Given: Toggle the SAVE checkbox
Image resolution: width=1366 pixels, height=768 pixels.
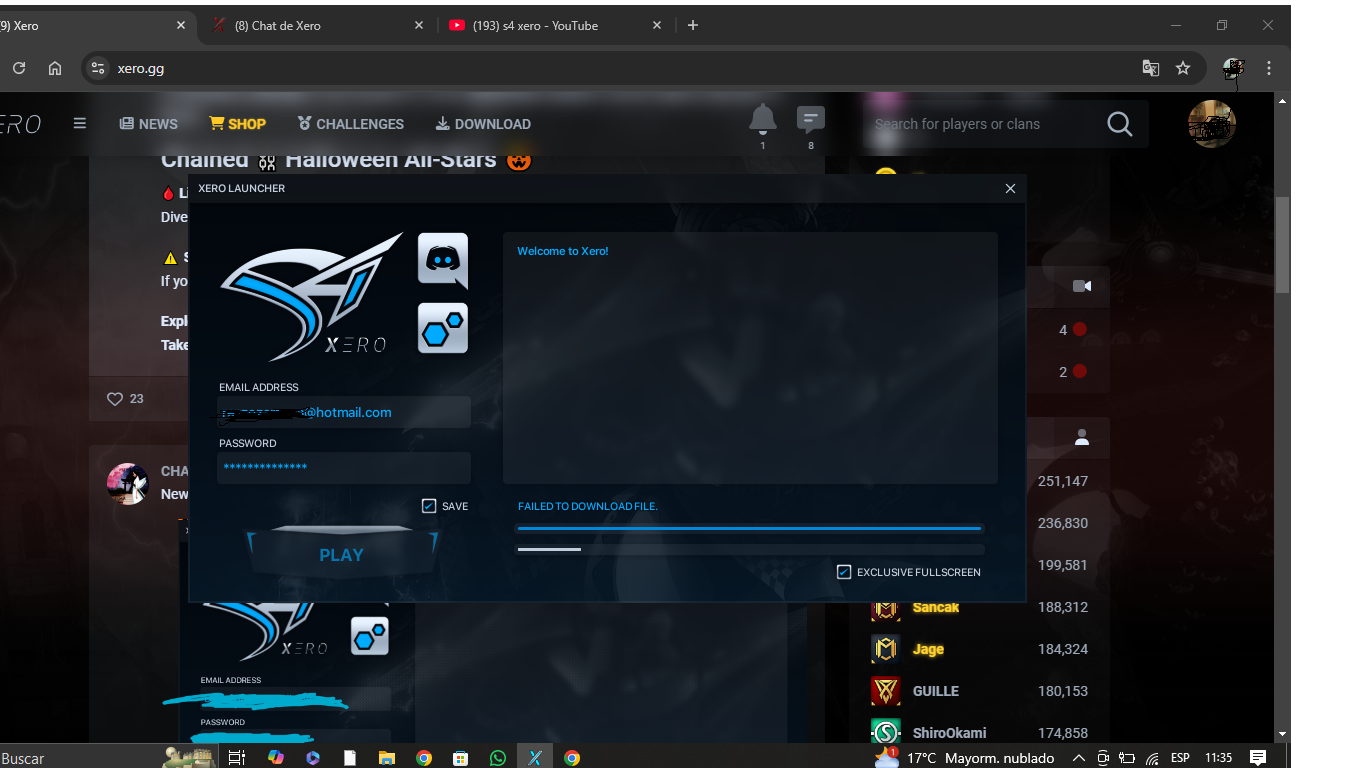Looking at the screenshot, I should 429,506.
